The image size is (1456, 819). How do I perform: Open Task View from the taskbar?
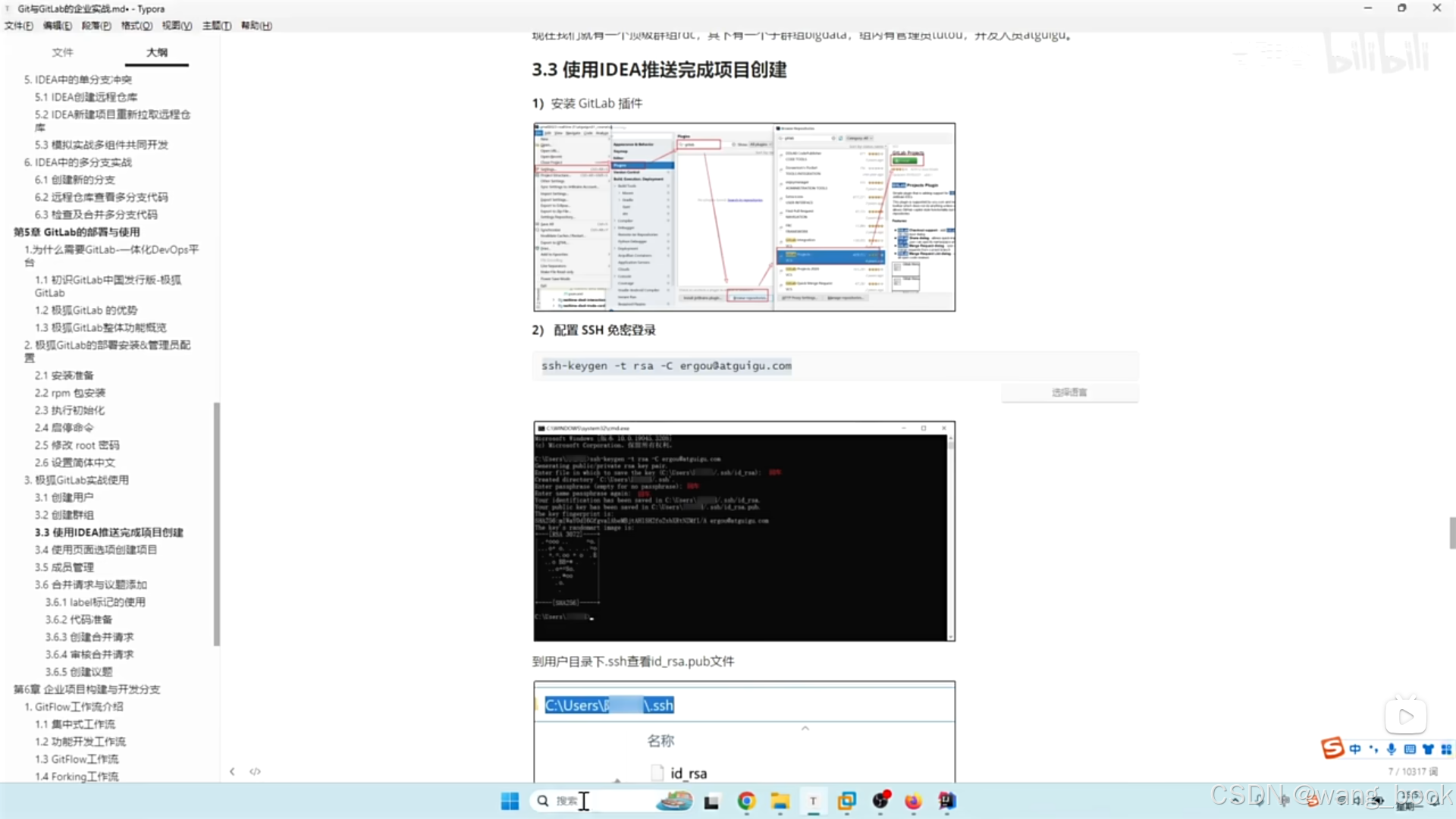(711, 802)
